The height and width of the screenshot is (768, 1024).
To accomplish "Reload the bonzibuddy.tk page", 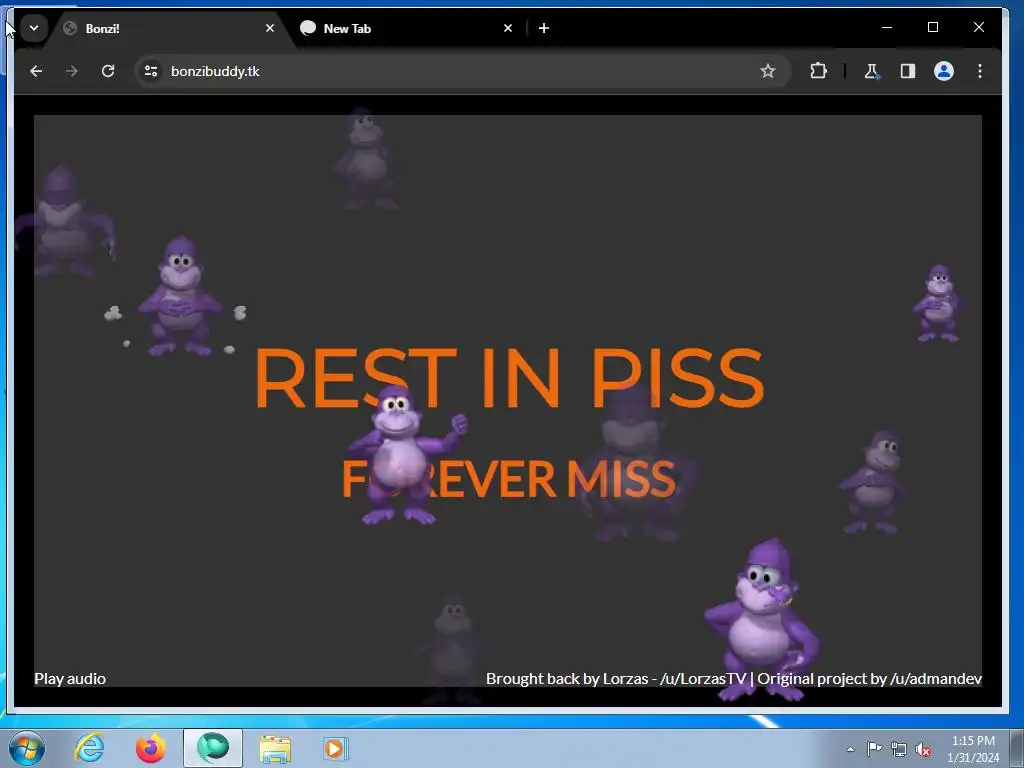I will (x=108, y=71).
